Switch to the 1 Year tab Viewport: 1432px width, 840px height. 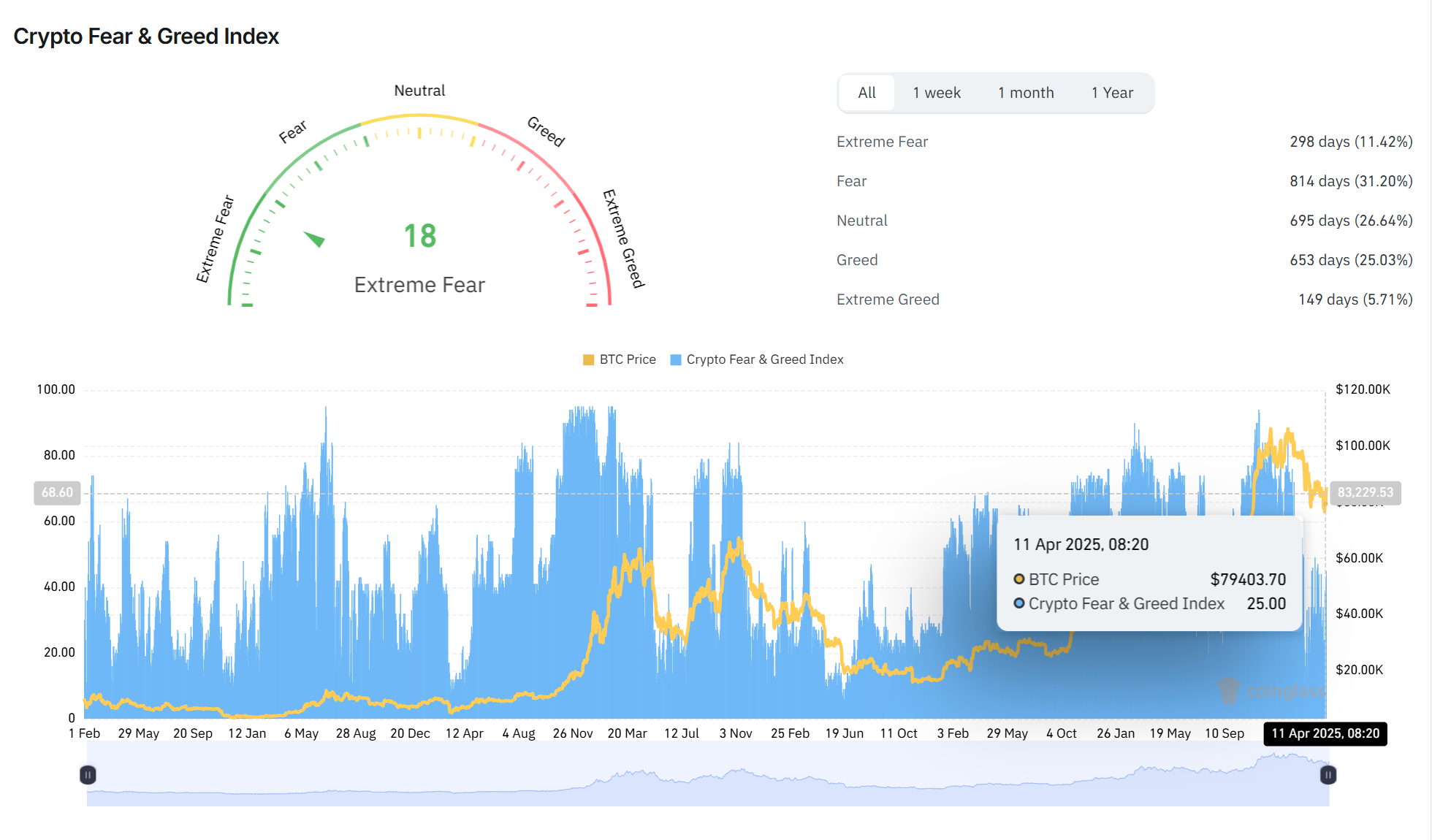coord(1112,93)
